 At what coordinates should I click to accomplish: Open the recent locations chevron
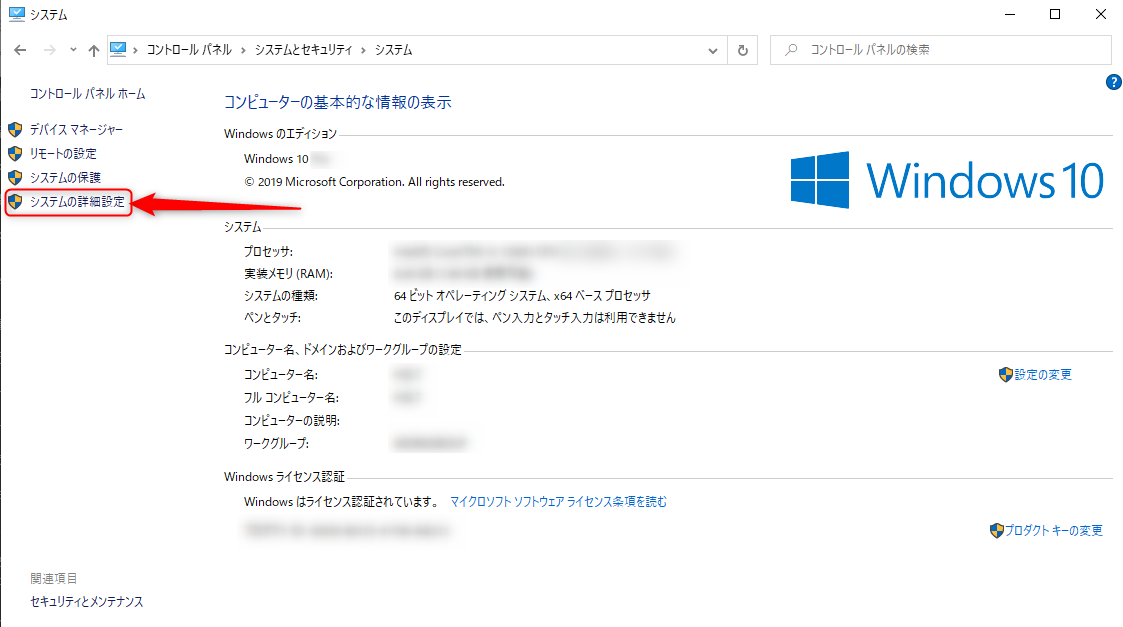coord(73,50)
